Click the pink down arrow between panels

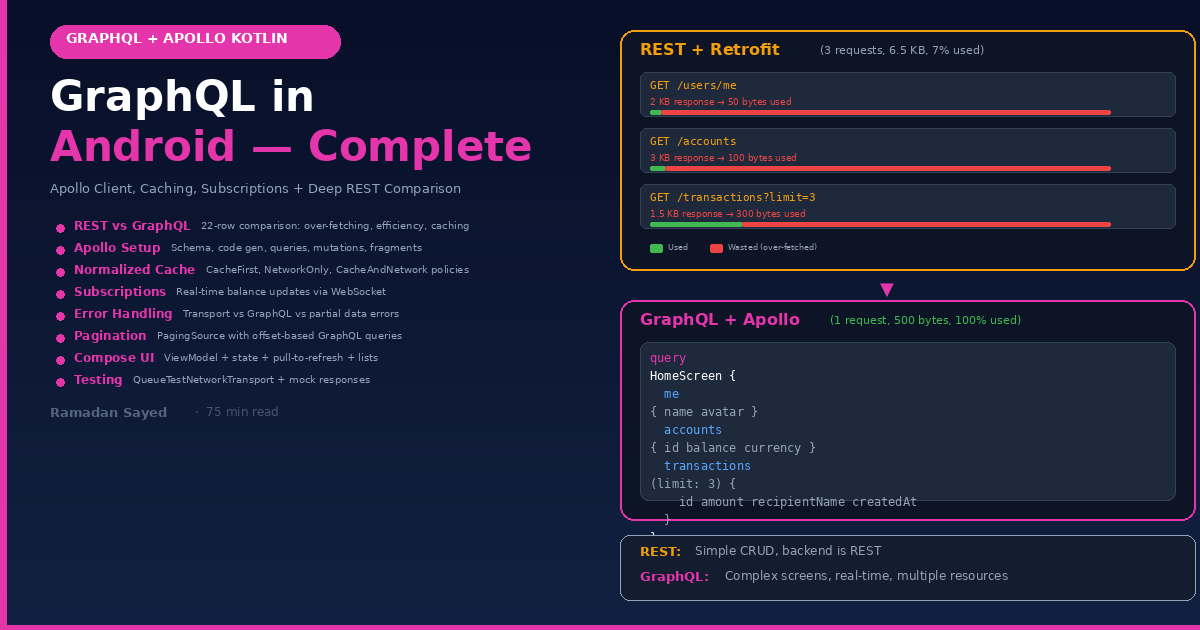click(886, 290)
